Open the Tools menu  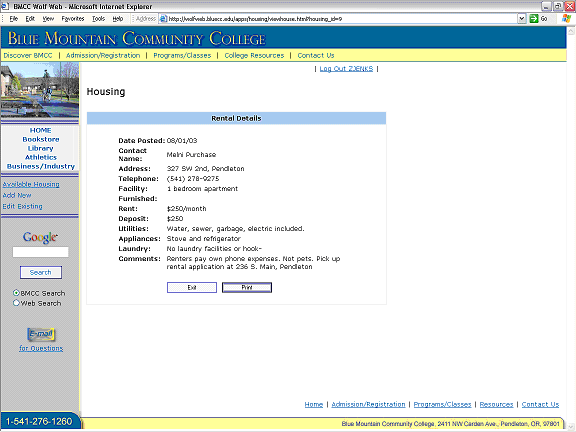[98, 19]
